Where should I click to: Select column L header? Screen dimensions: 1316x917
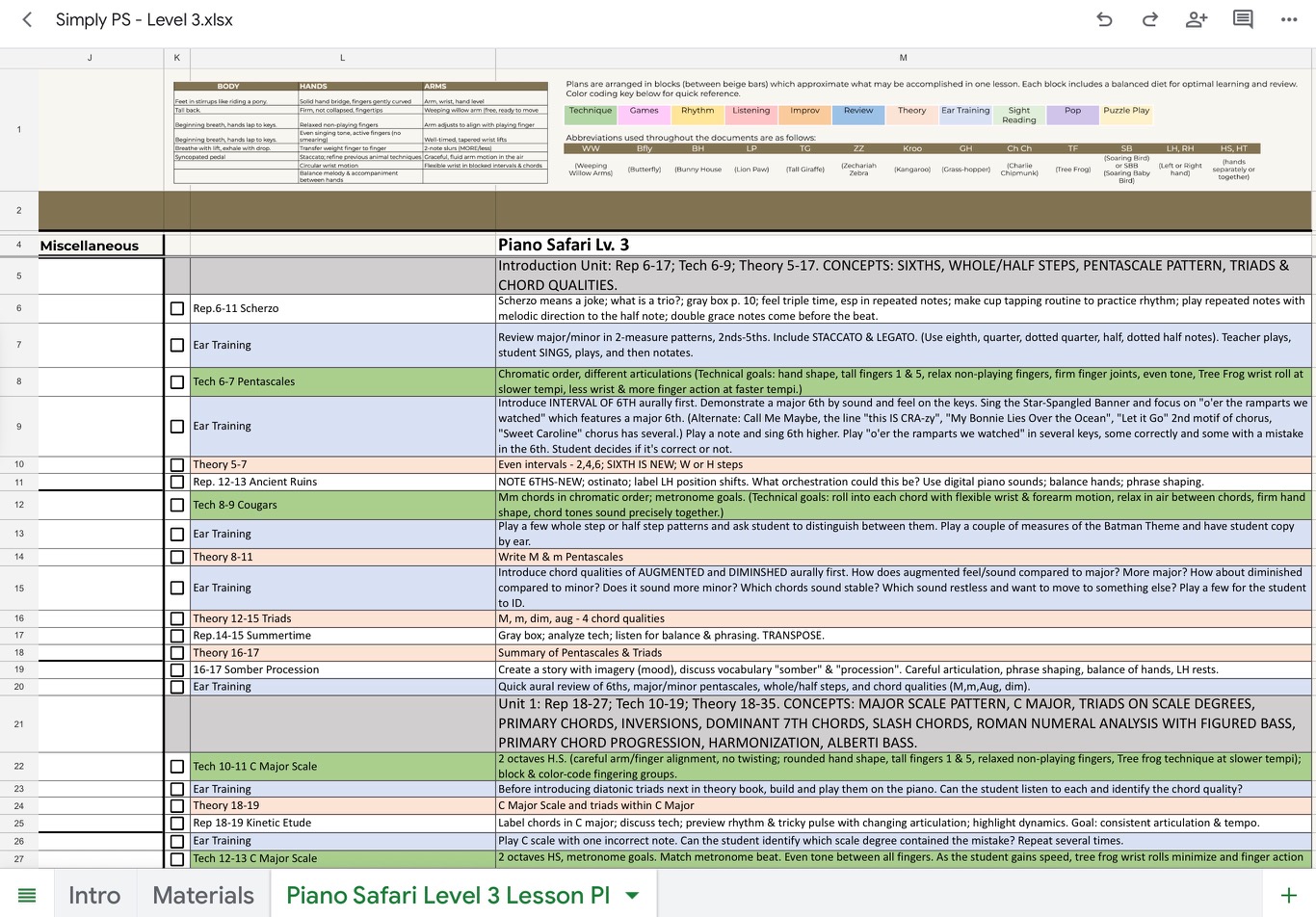[x=343, y=58]
